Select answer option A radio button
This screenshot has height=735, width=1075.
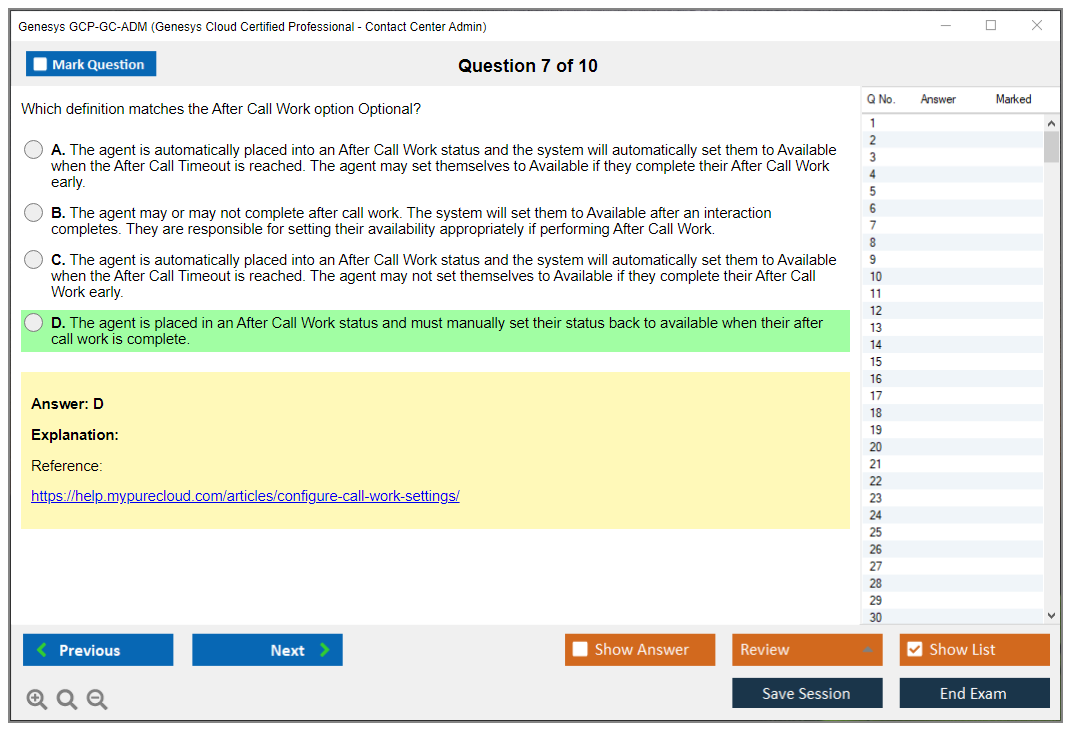pyautogui.click(x=34, y=150)
